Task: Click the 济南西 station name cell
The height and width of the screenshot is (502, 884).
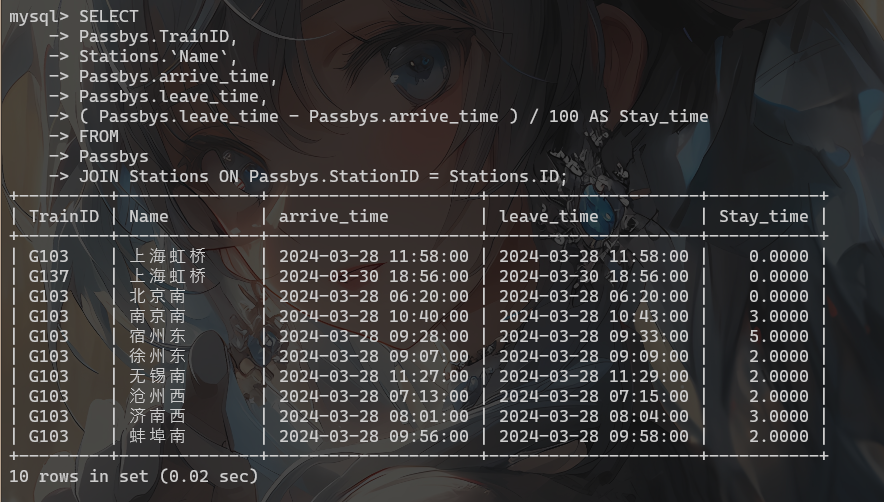Action: (x=157, y=416)
